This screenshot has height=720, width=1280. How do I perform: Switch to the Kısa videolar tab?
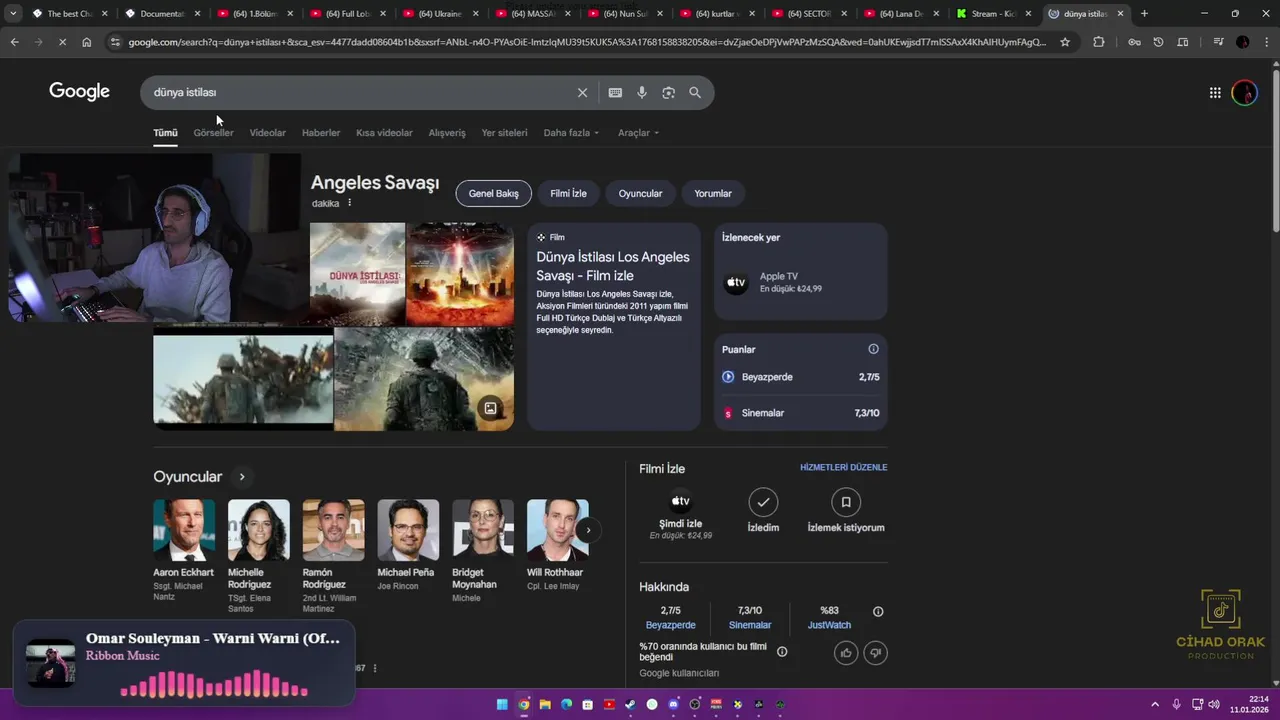(x=384, y=132)
